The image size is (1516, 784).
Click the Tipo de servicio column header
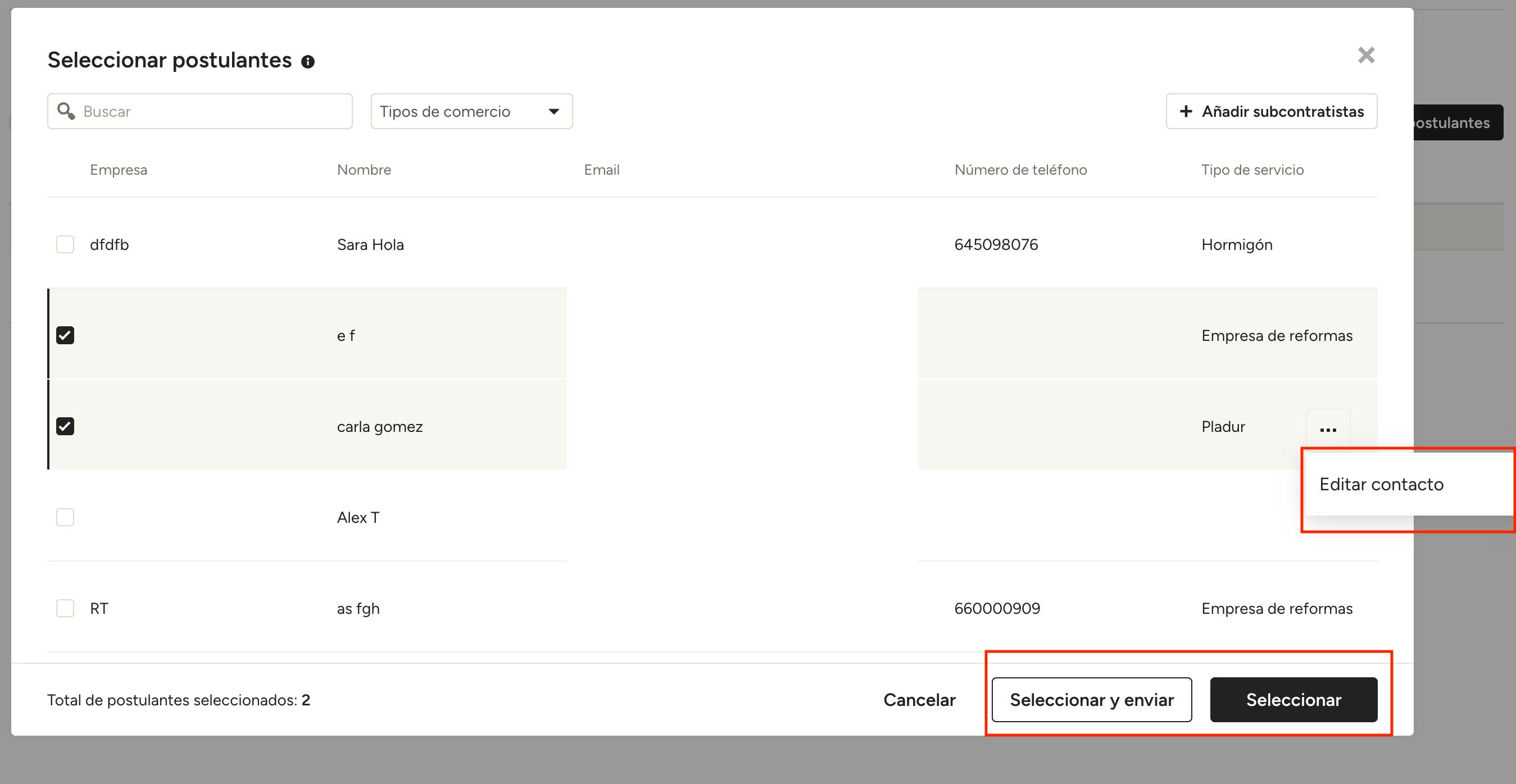pos(1252,170)
